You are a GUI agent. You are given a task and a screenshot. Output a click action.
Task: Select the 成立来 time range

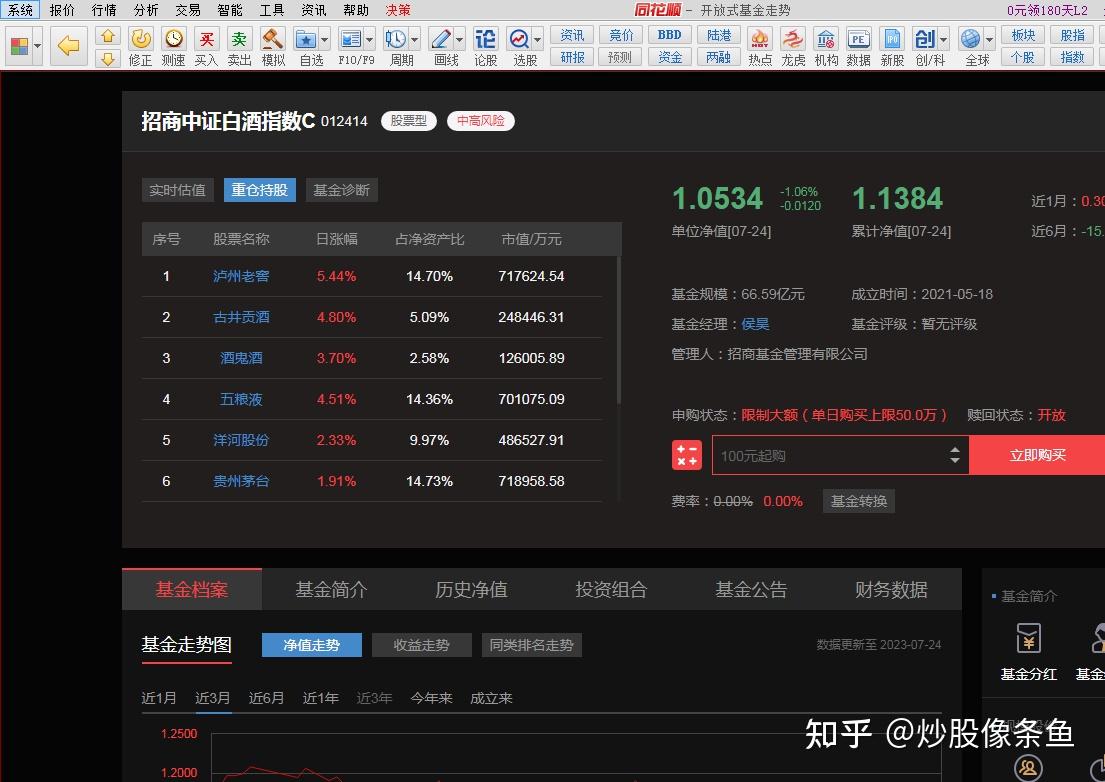[x=491, y=698]
